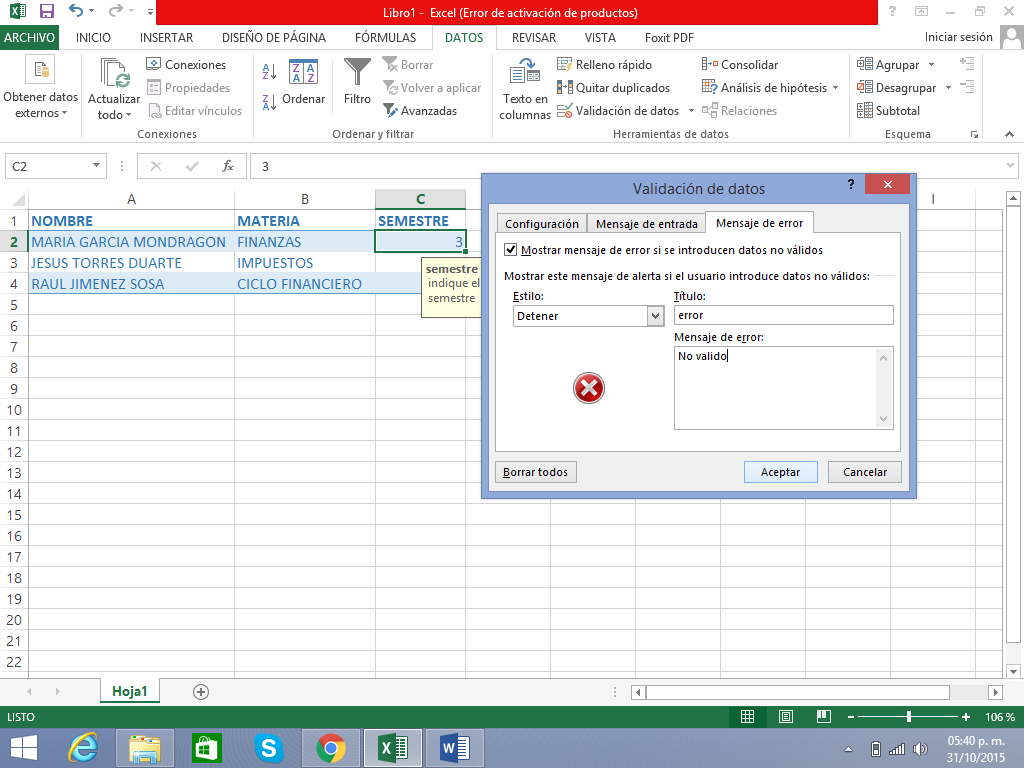Switch to Mensaje de entrada tab

tap(646, 224)
